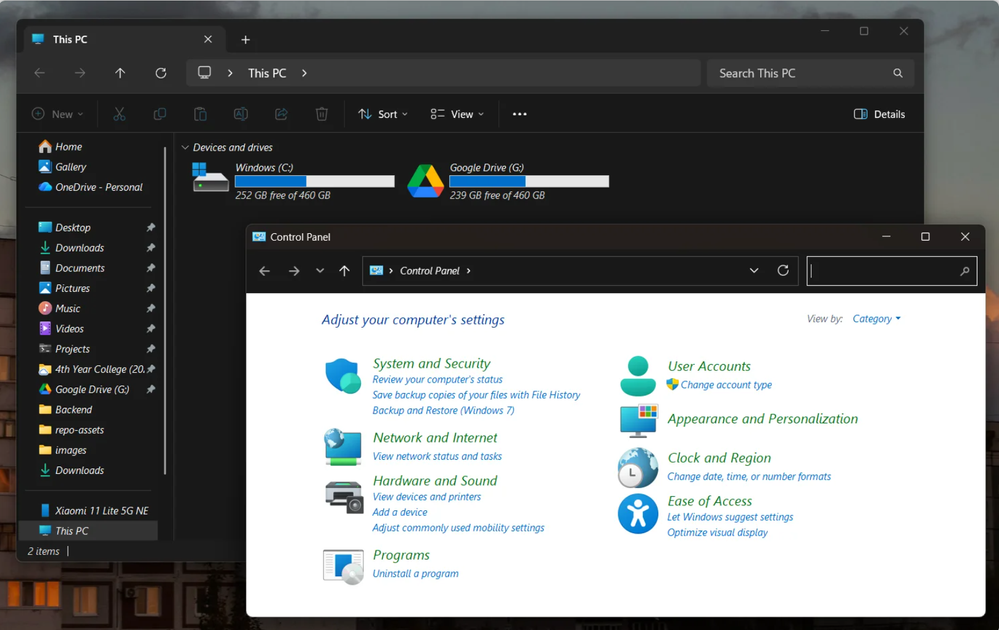Viewport: 999px width, 630px height.
Task: Click the Control Panel search box
Action: point(891,271)
